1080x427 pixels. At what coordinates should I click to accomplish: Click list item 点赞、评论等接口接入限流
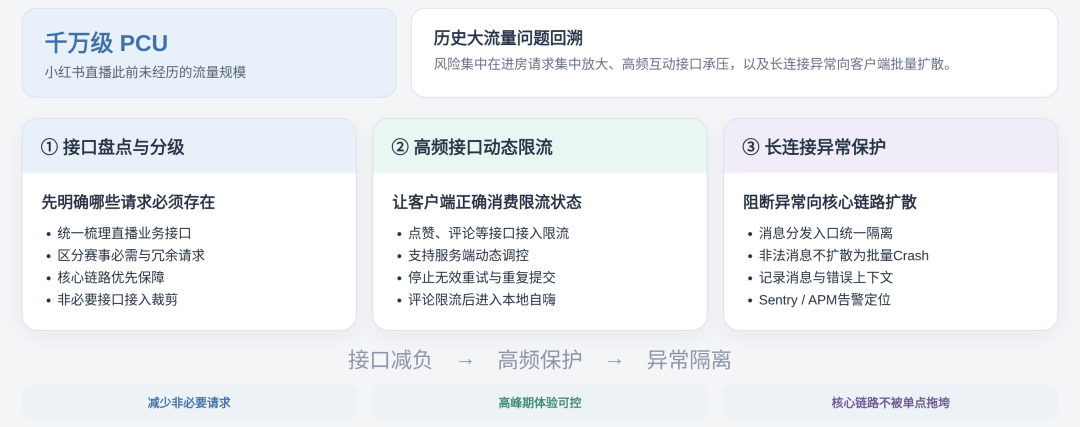click(489, 233)
